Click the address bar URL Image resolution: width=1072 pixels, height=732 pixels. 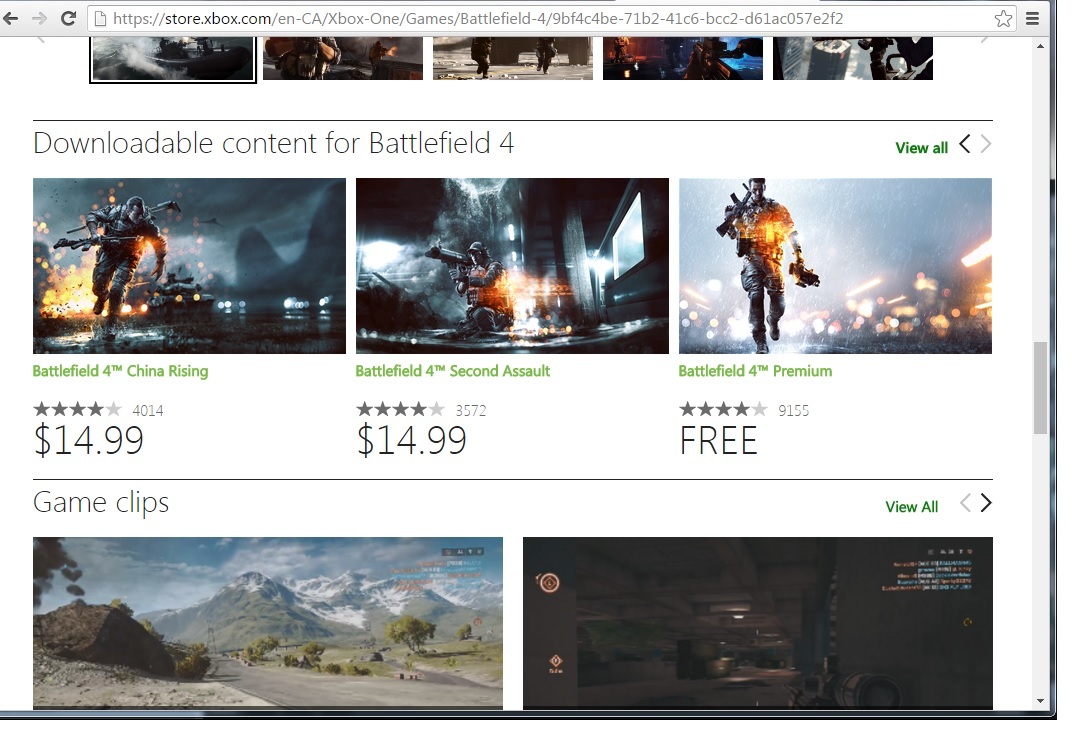coord(478,18)
